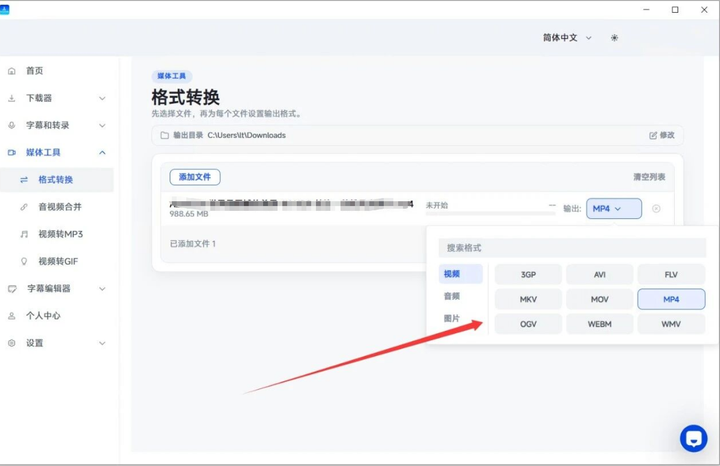Click the subtitle icon beside 字幕编辑器
720x466 pixels.
(12, 289)
